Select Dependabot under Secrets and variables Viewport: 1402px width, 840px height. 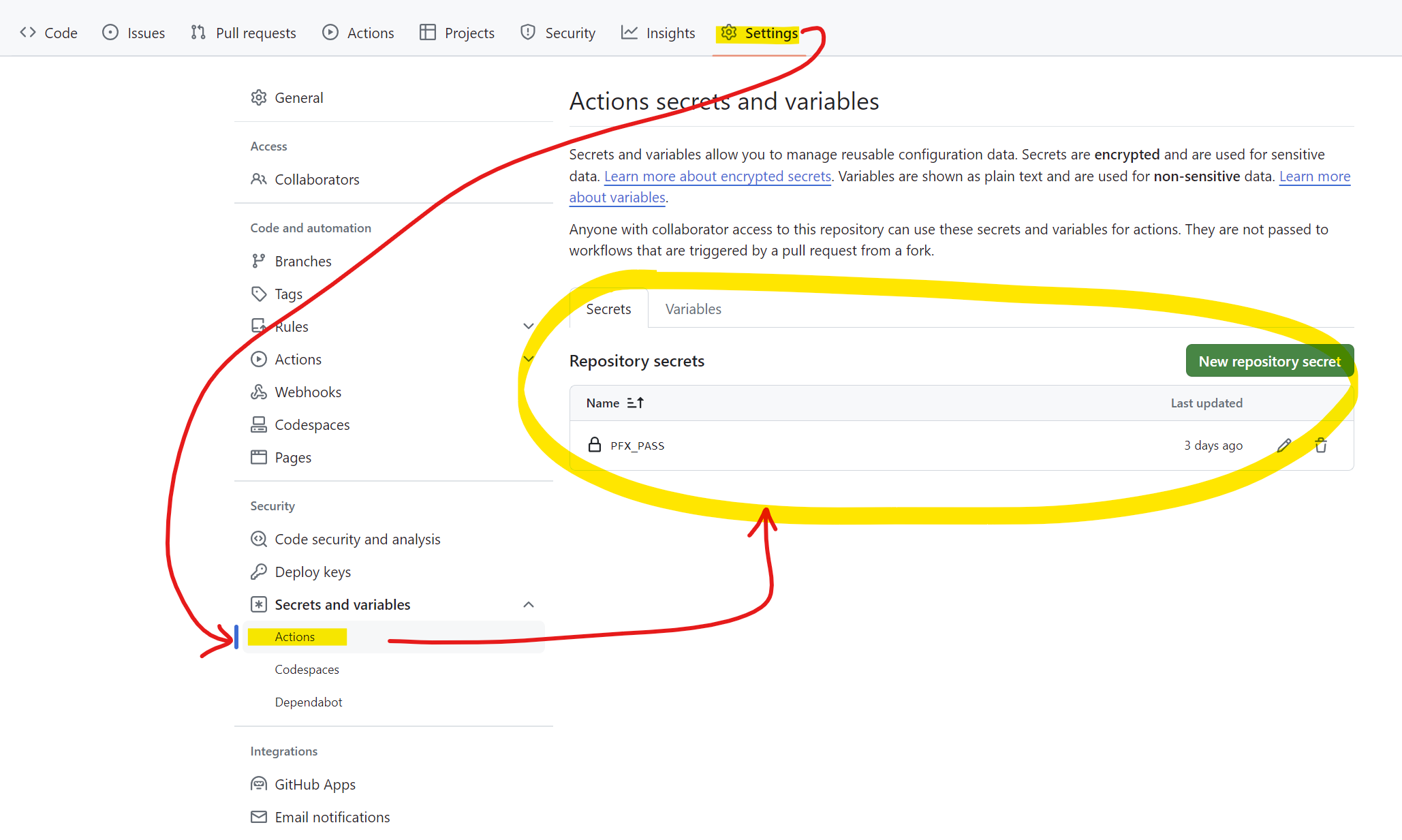coord(308,702)
